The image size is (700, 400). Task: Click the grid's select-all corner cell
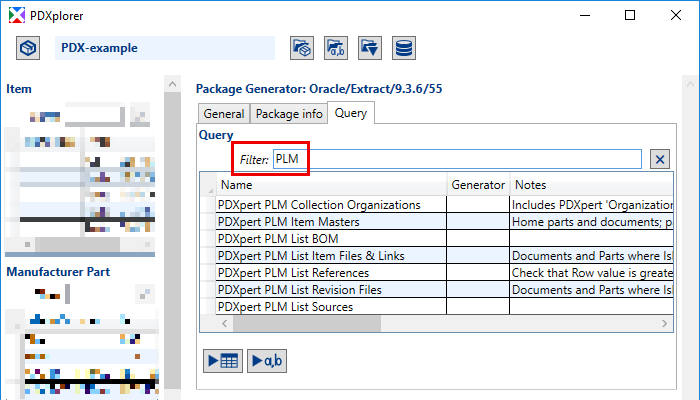(x=208, y=185)
